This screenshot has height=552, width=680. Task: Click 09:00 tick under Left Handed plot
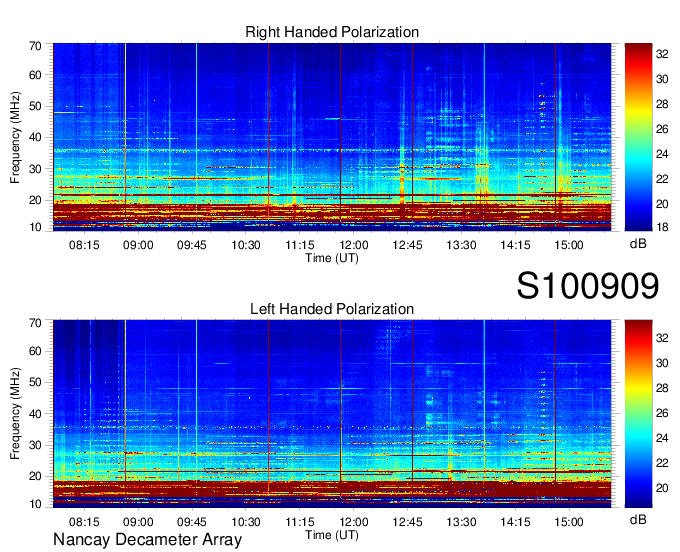(138, 522)
